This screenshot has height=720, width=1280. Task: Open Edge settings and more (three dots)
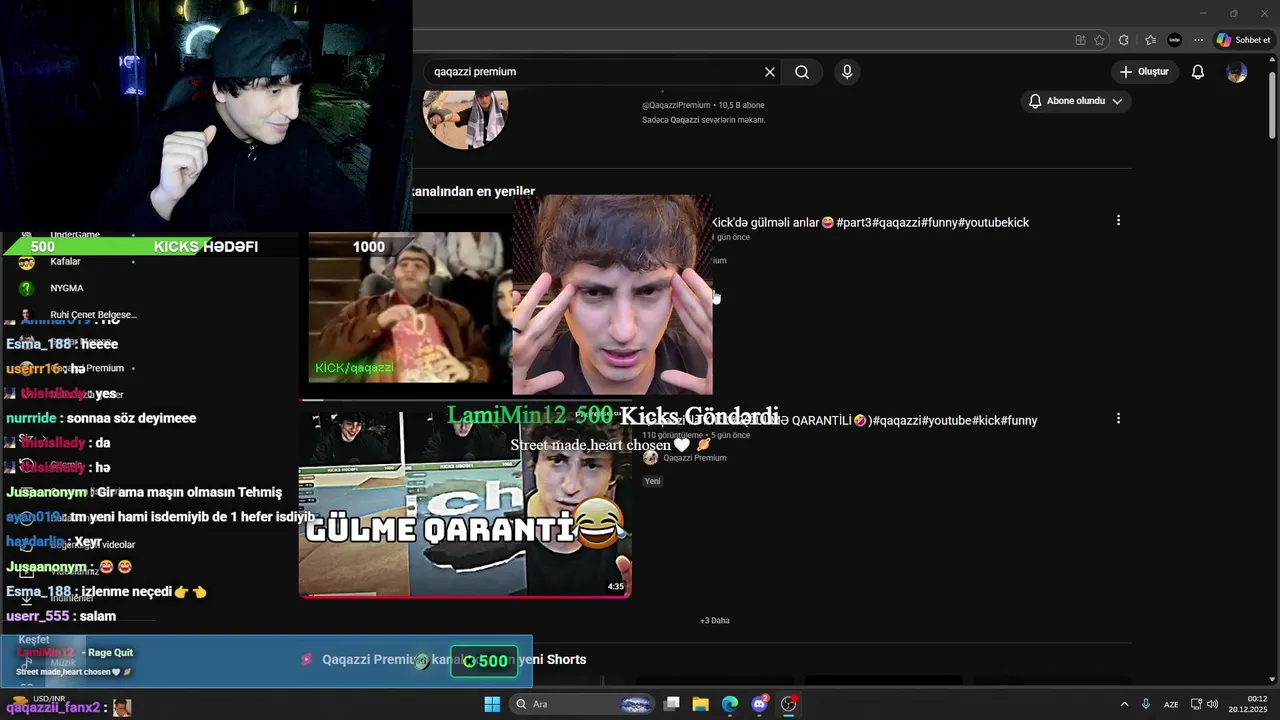(1198, 40)
